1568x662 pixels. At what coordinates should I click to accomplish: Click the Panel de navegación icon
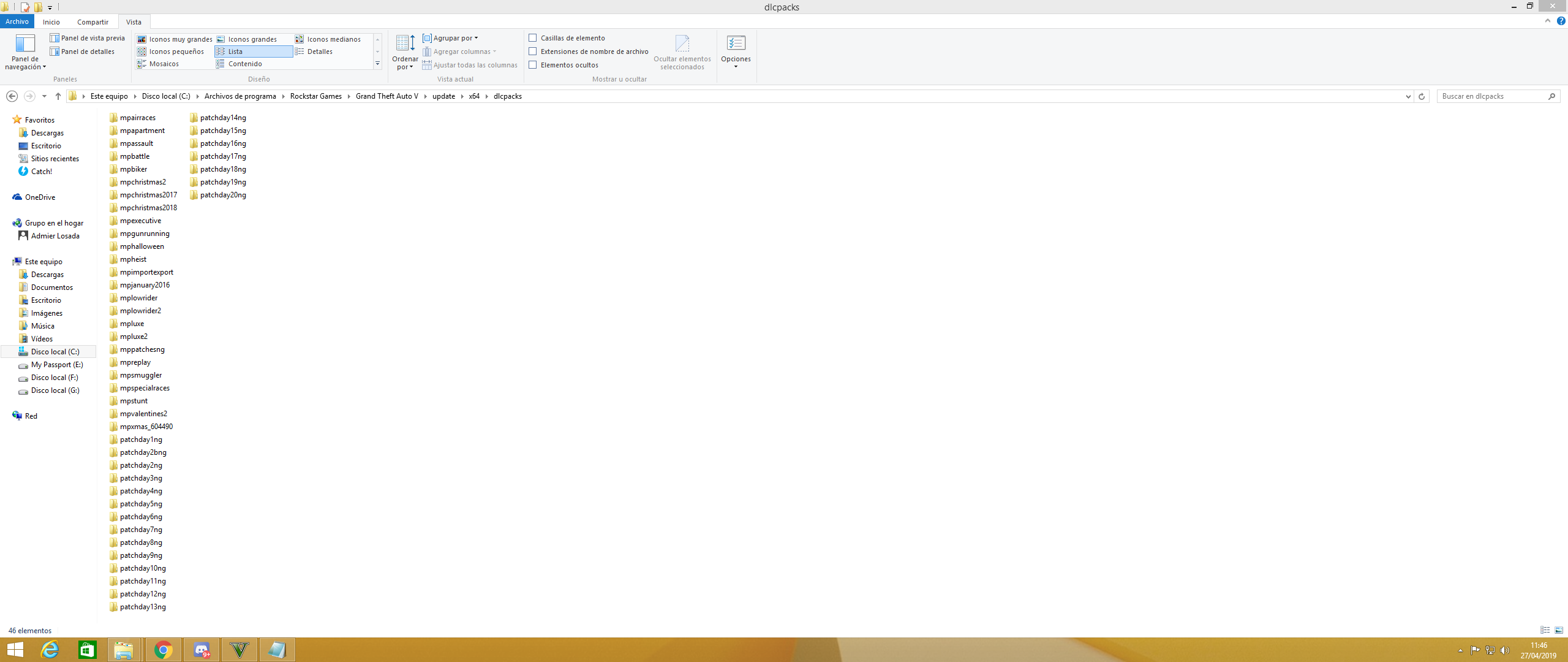click(x=25, y=44)
